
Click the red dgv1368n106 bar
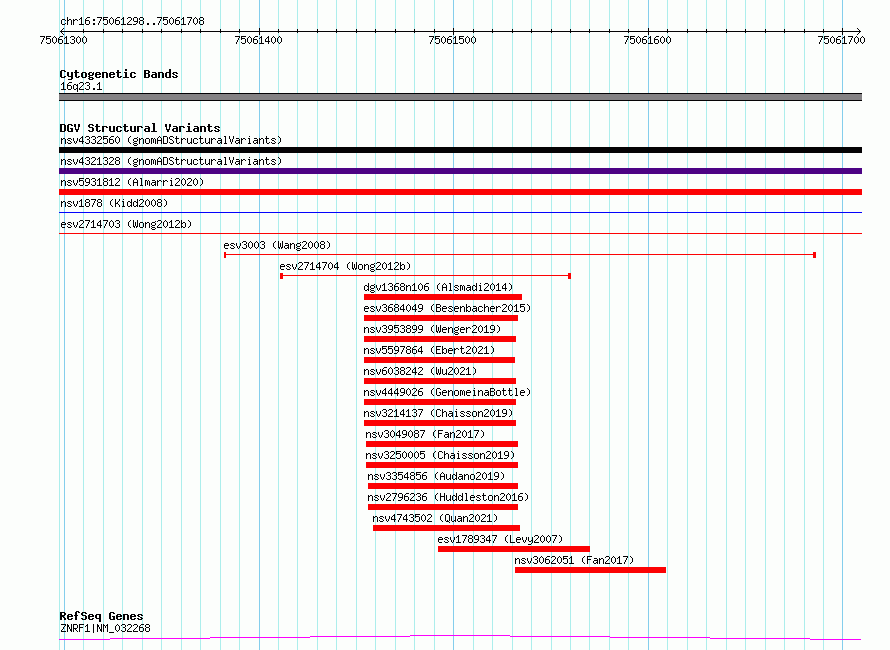443,297
